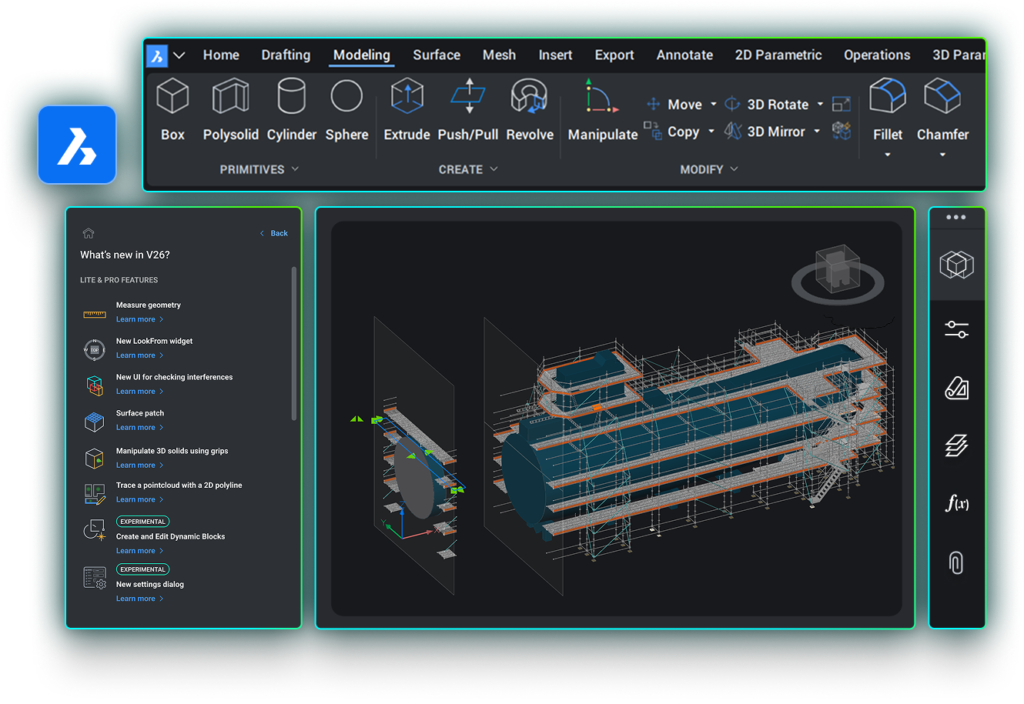Click the Polysolid tool icon

click(231, 98)
